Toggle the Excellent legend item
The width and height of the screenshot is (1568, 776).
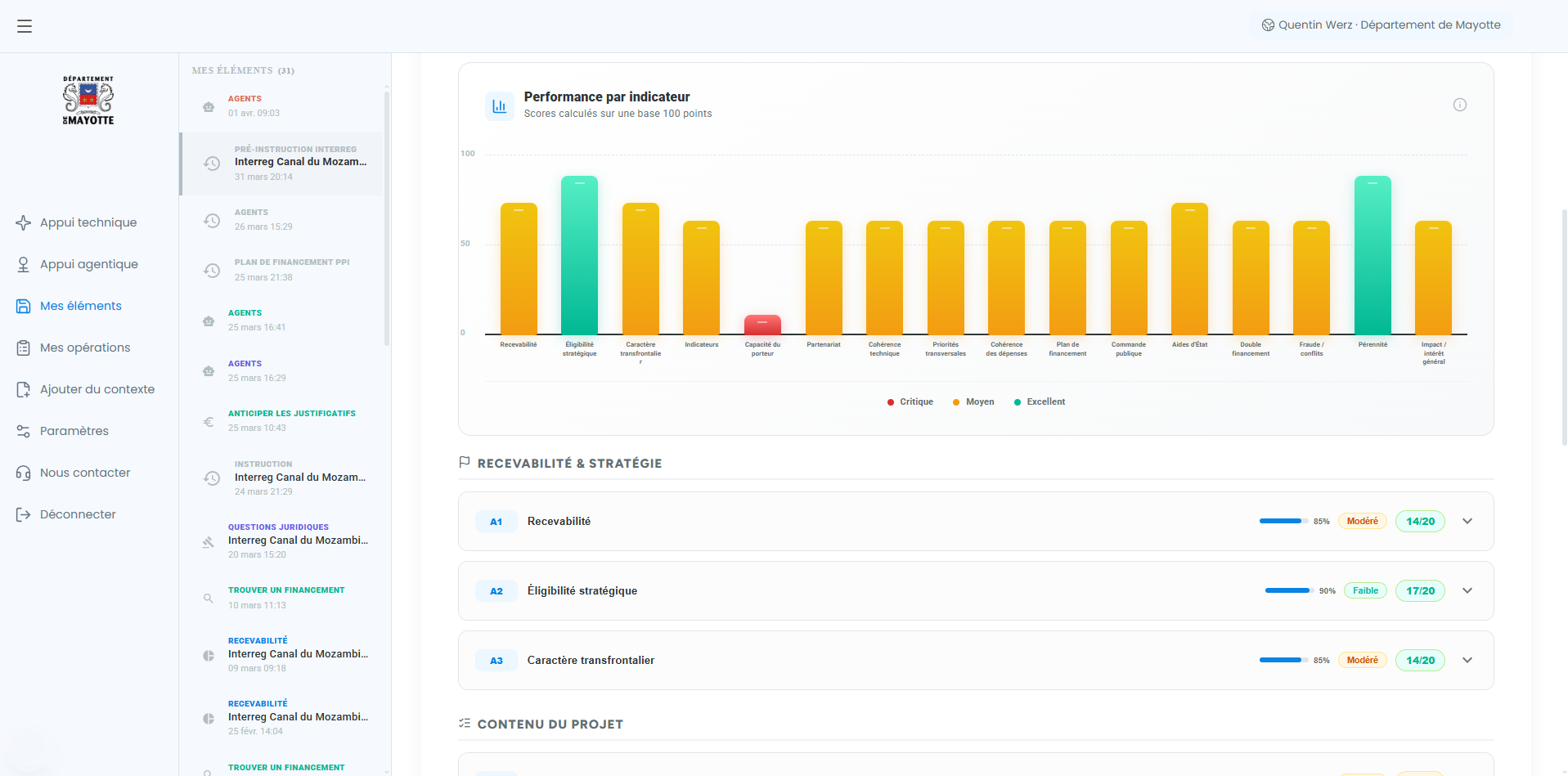[x=1040, y=402]
